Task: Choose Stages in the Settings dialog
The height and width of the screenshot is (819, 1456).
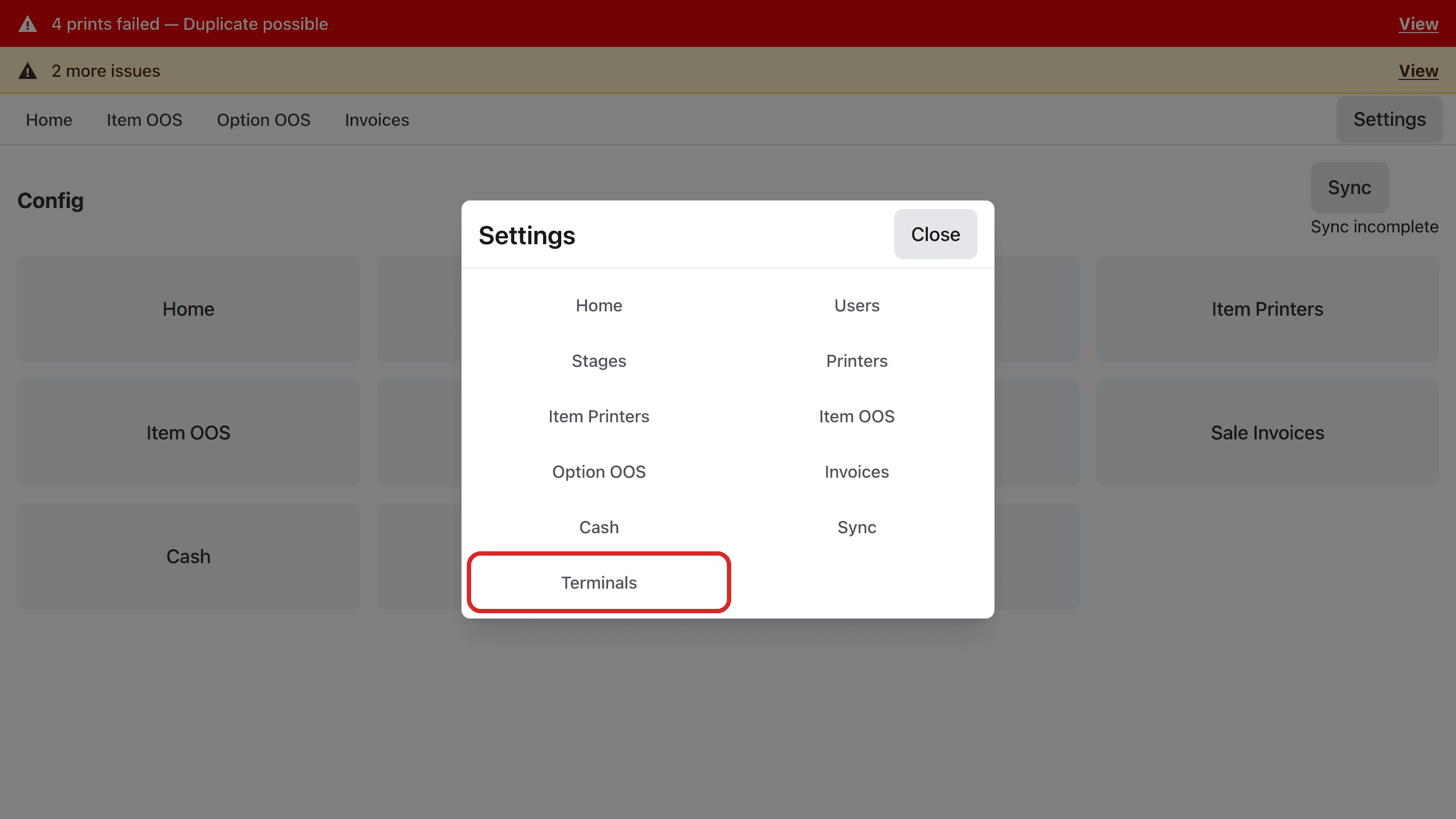Action: pos(598,361)
